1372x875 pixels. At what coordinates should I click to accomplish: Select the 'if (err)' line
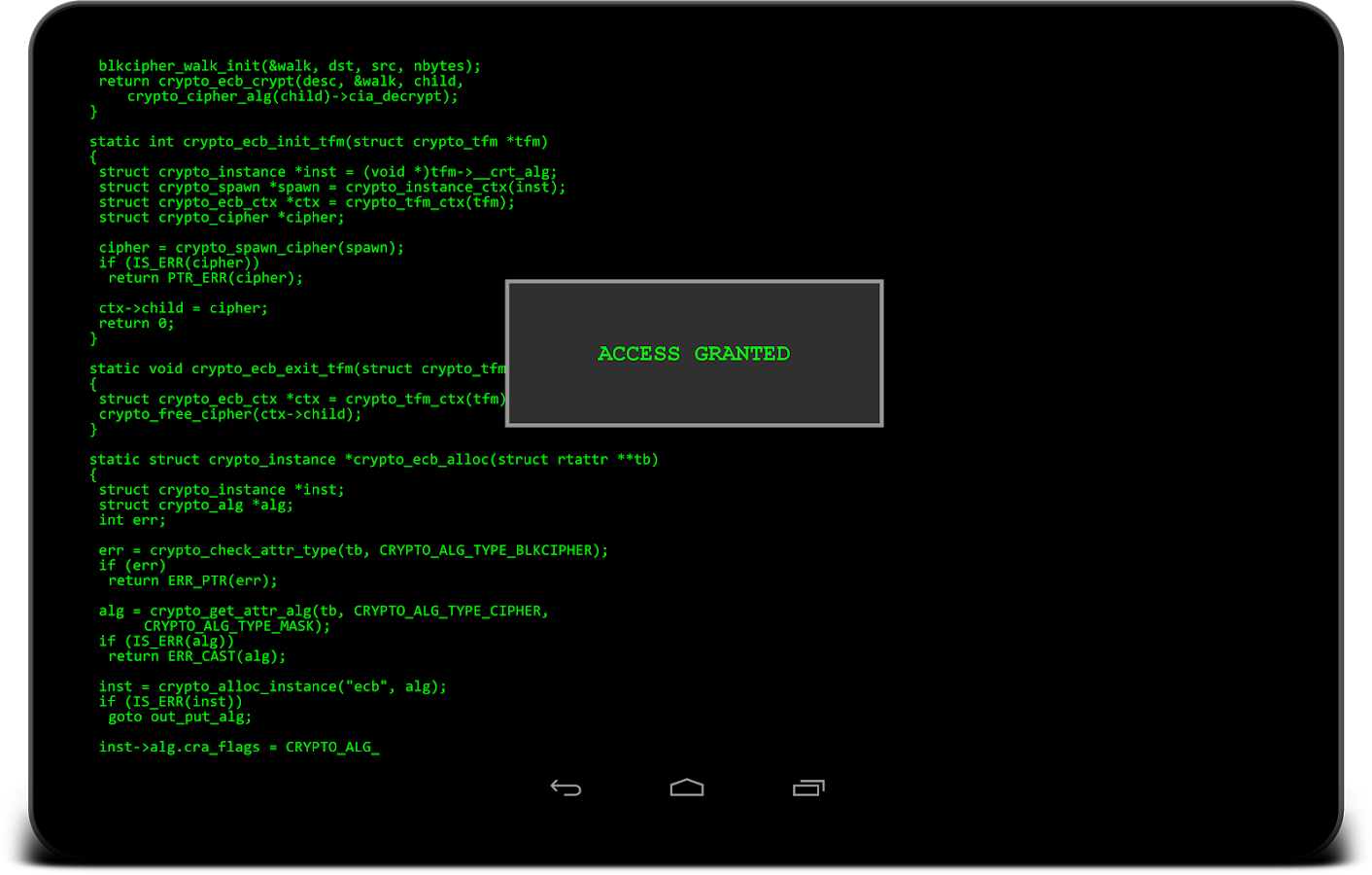coord(132,566)
